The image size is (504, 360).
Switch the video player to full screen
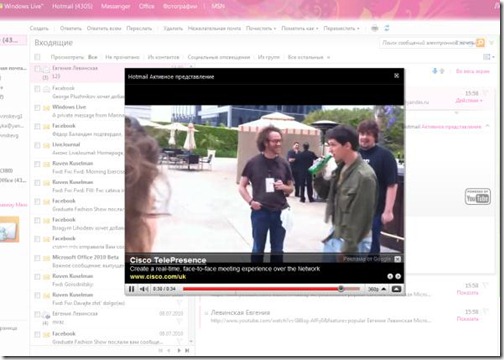[396, 289]
